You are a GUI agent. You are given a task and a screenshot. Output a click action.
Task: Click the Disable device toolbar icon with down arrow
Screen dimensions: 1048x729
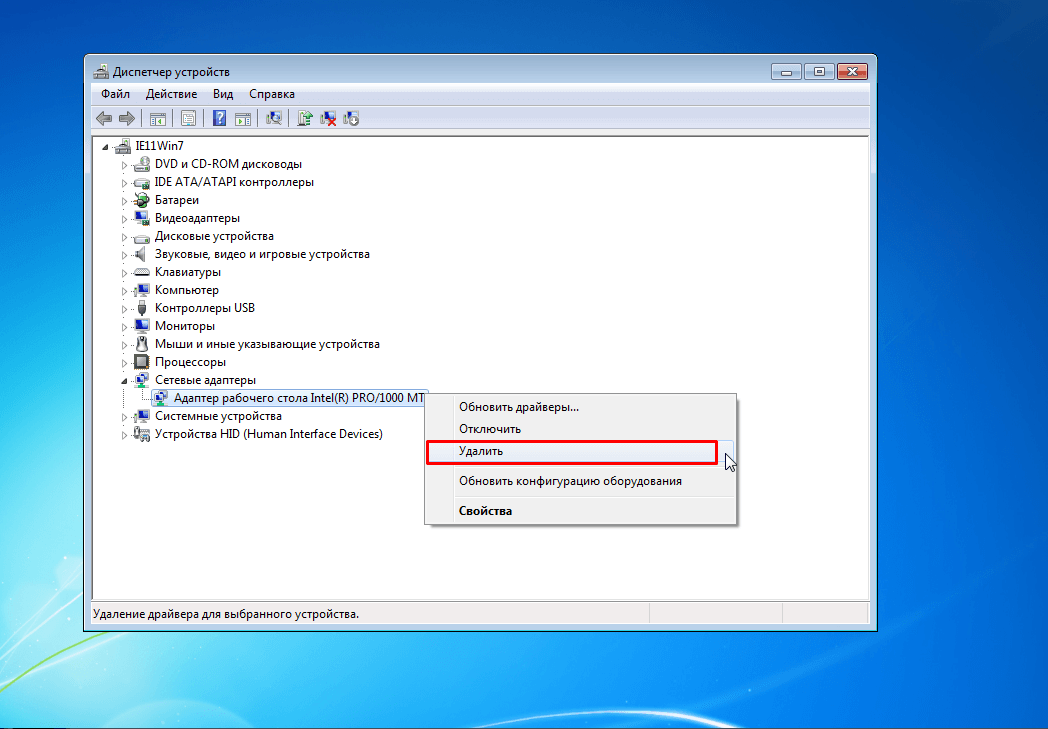[x=352, y=119]
